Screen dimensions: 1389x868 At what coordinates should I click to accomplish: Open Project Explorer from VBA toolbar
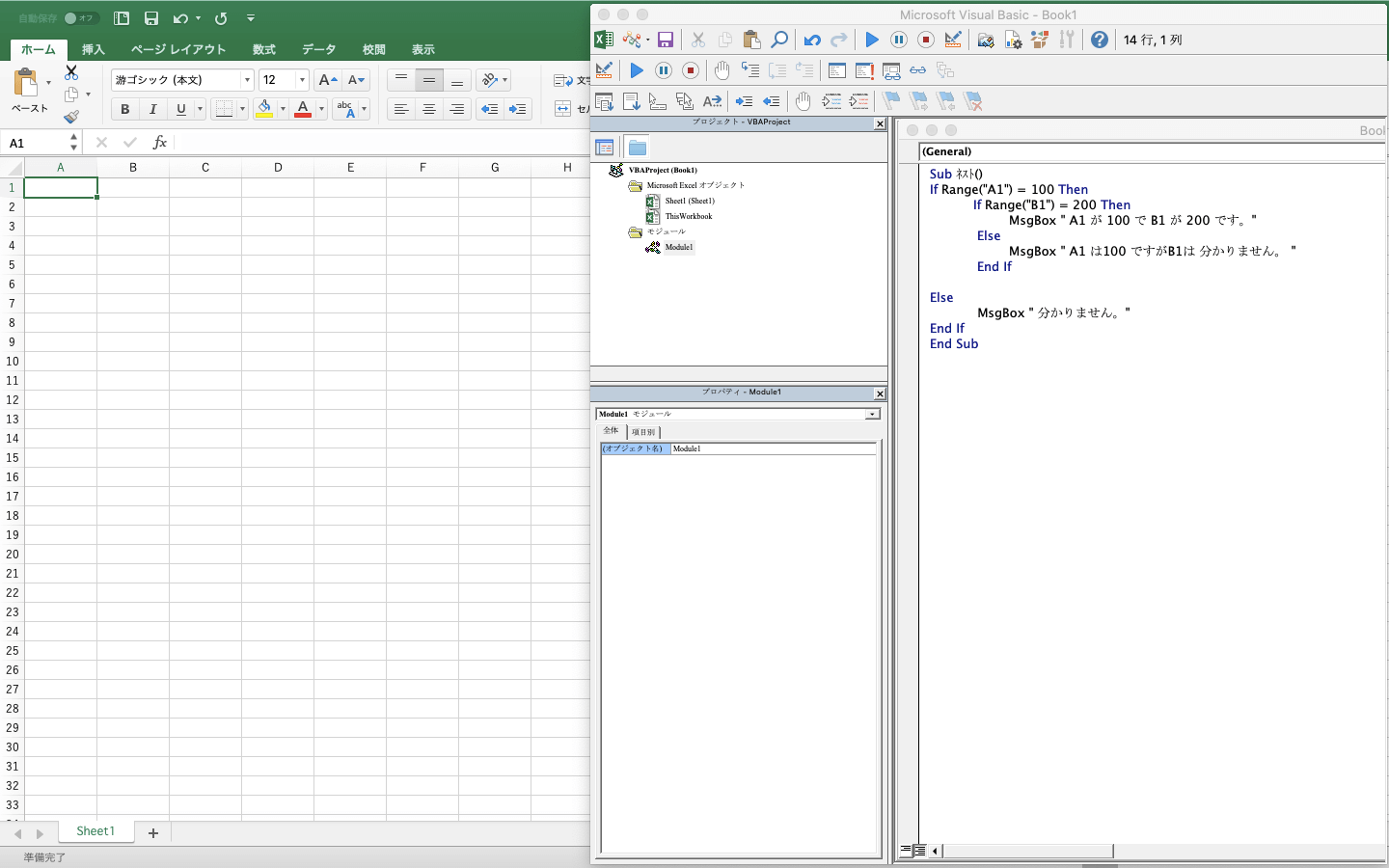pyautogui.click(x=986, y=40)
